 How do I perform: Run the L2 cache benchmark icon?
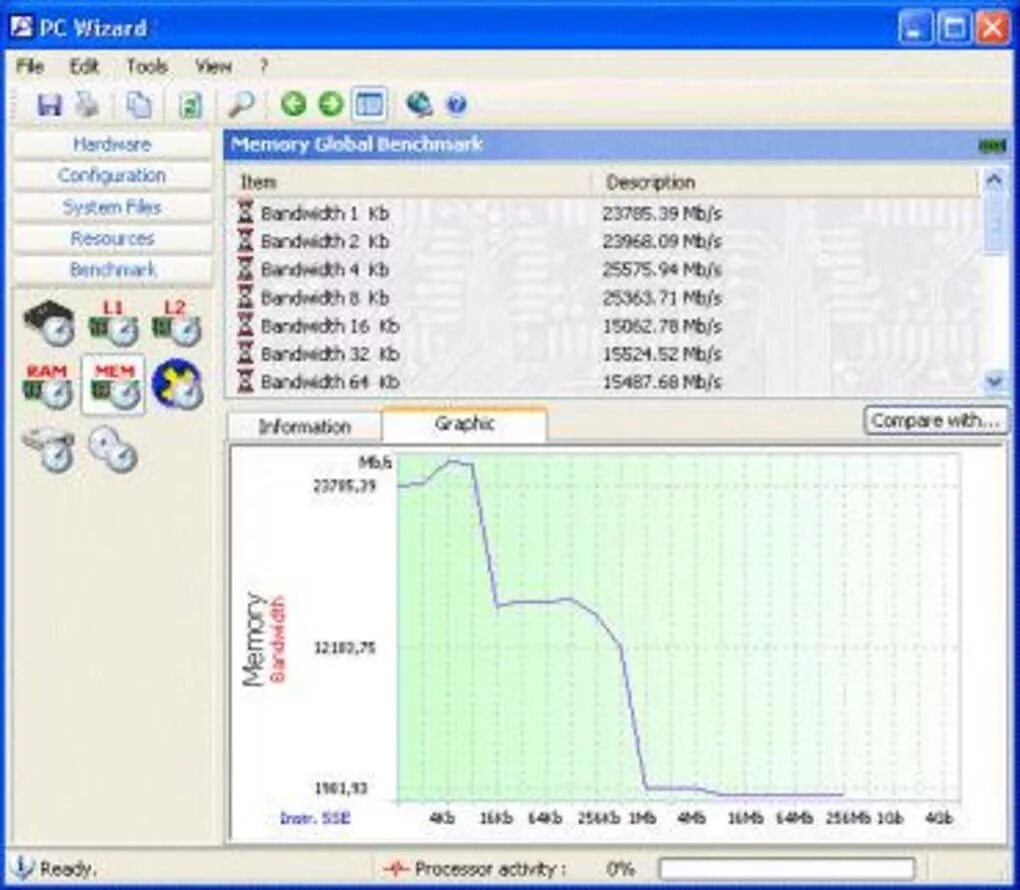(x=176, y=322)
